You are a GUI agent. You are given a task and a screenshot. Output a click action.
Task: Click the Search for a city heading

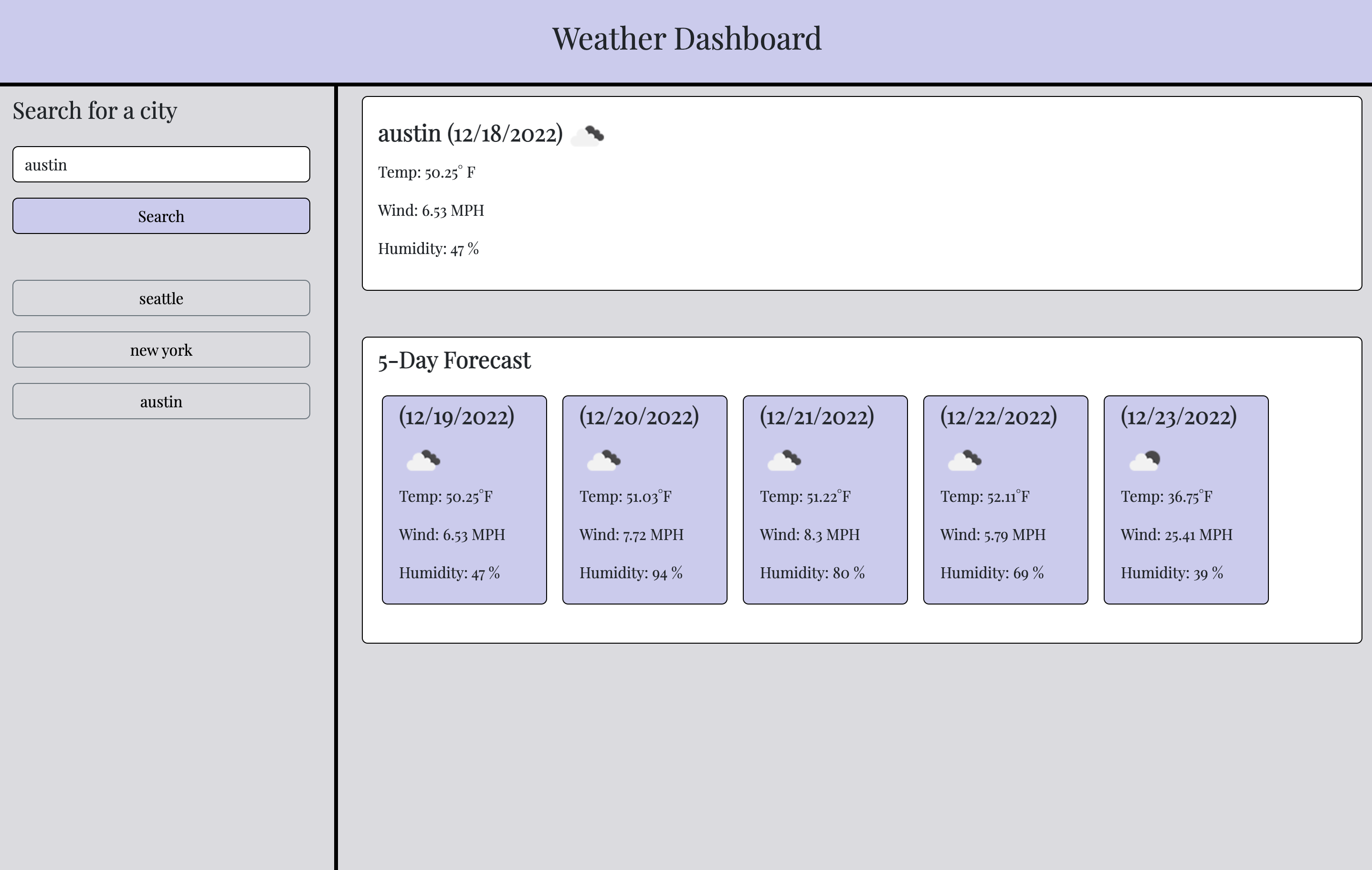(95, 110)
